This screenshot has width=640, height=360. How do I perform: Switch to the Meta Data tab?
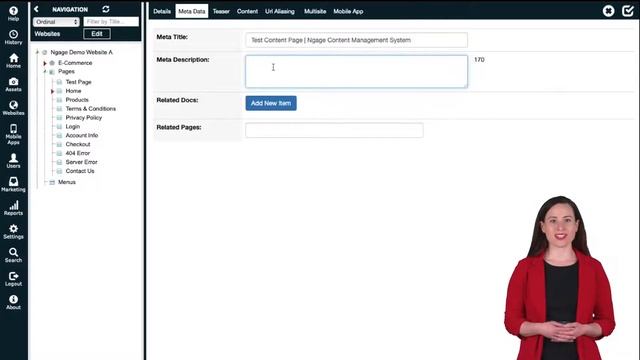pos(192,11)
